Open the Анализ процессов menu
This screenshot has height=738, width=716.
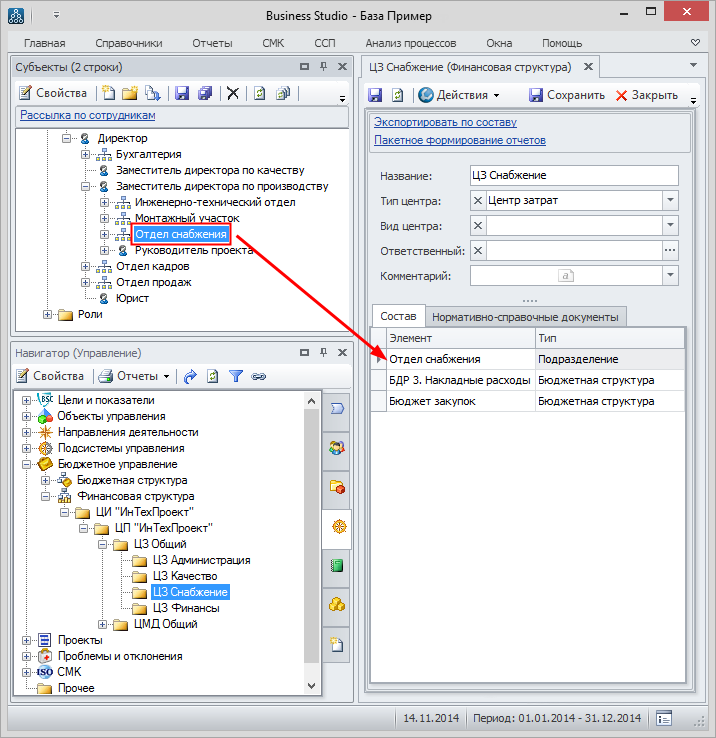(411, 43)
